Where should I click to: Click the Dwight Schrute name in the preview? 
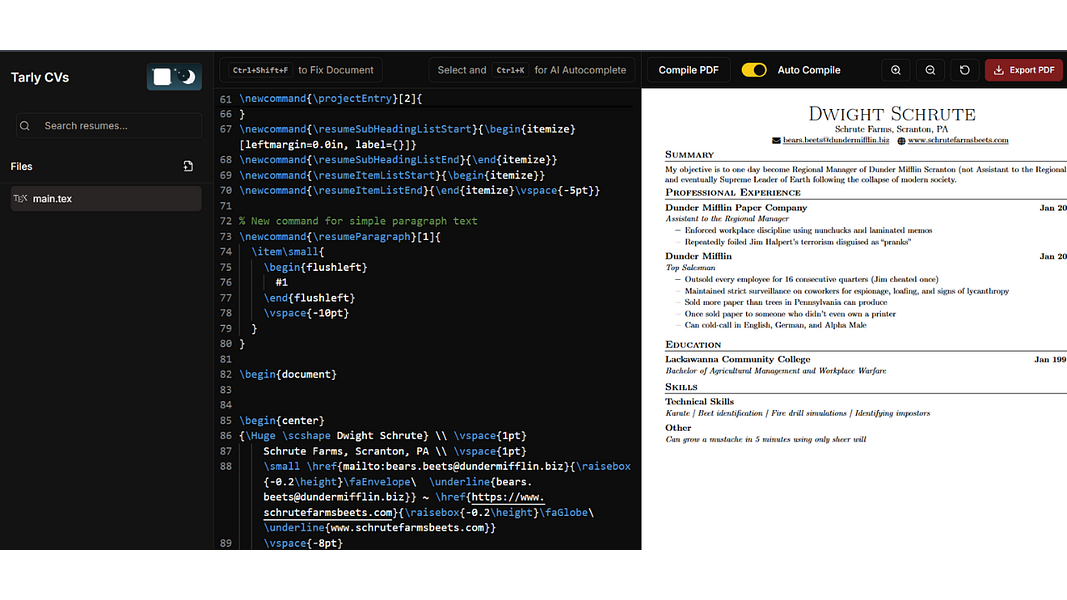(892, 114)
